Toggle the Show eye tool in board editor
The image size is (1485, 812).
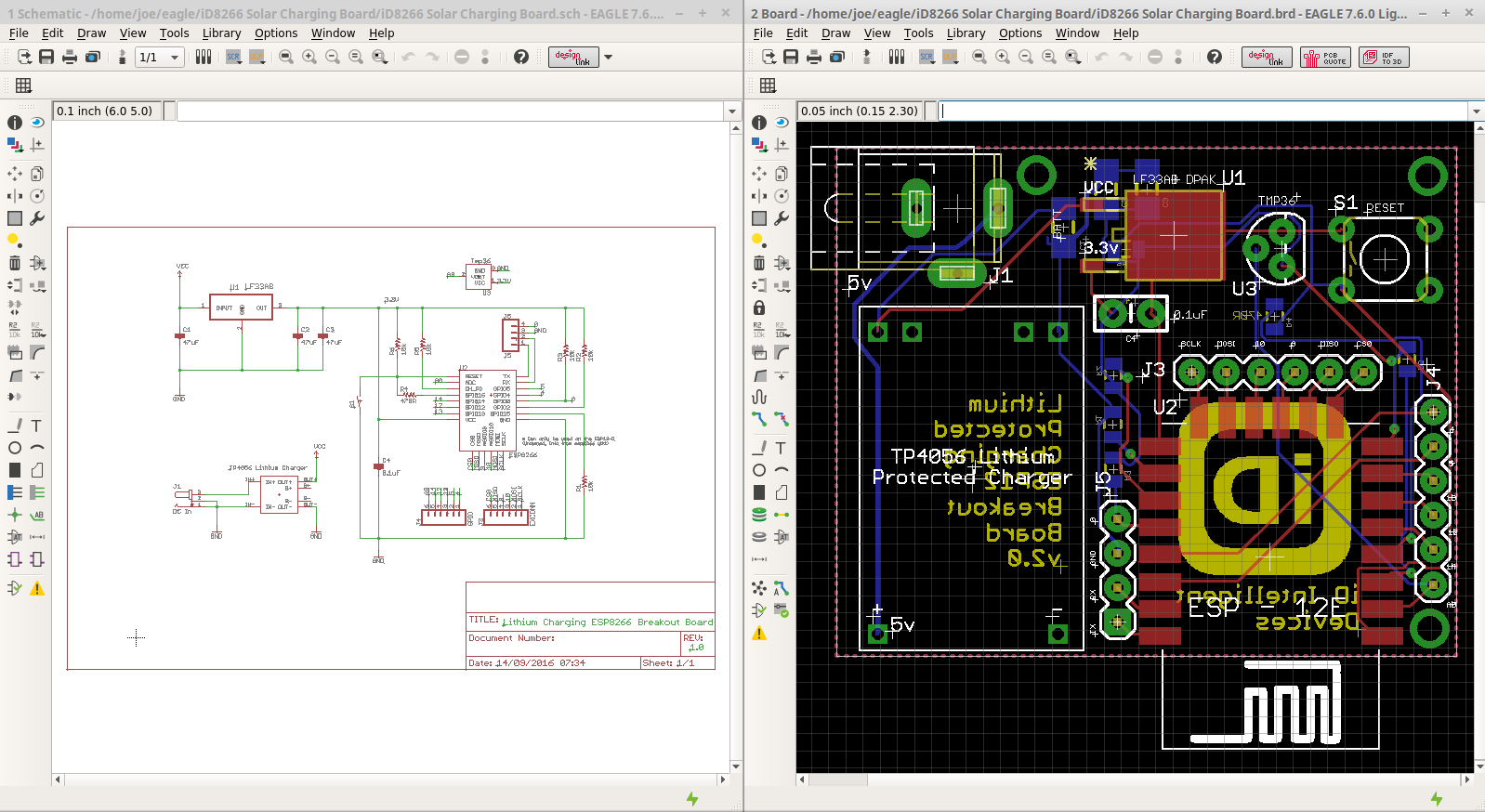pyautogui.click(x=782, y=123)
